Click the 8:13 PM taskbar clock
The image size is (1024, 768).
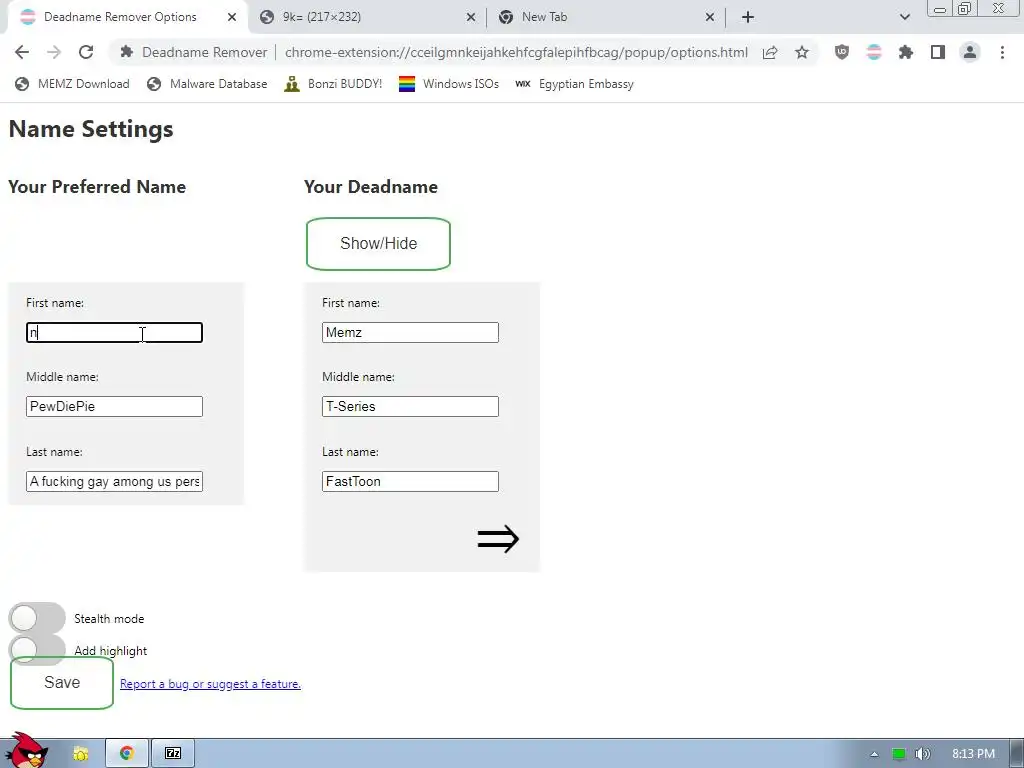(973, 754)
